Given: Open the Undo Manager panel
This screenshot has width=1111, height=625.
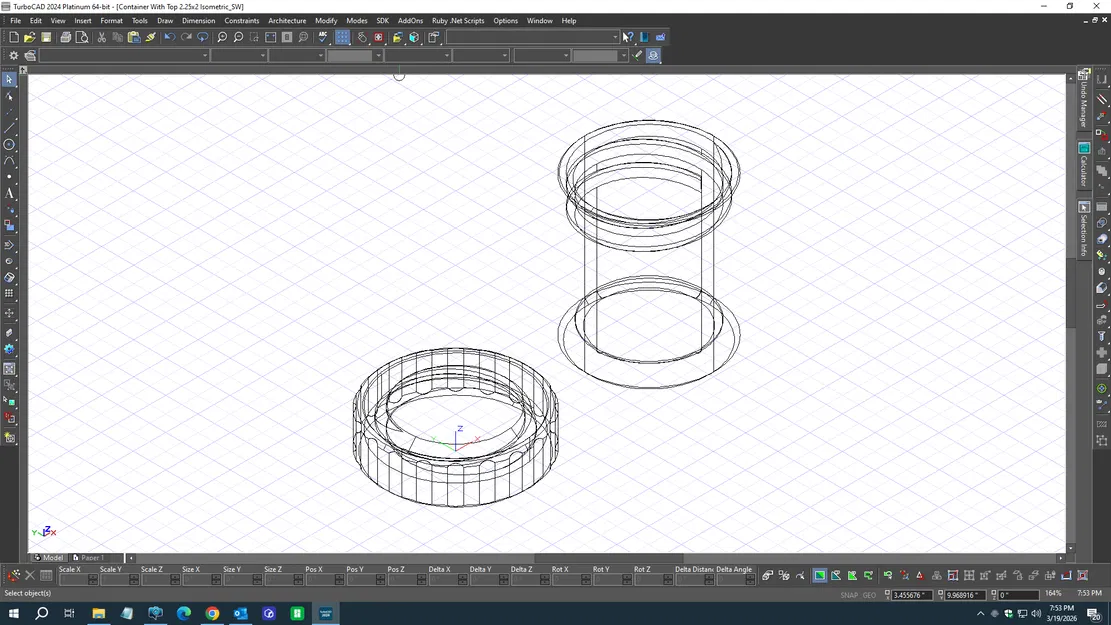Looking at the screenshot, I should pyautogui.click(x=1084, y=95).
